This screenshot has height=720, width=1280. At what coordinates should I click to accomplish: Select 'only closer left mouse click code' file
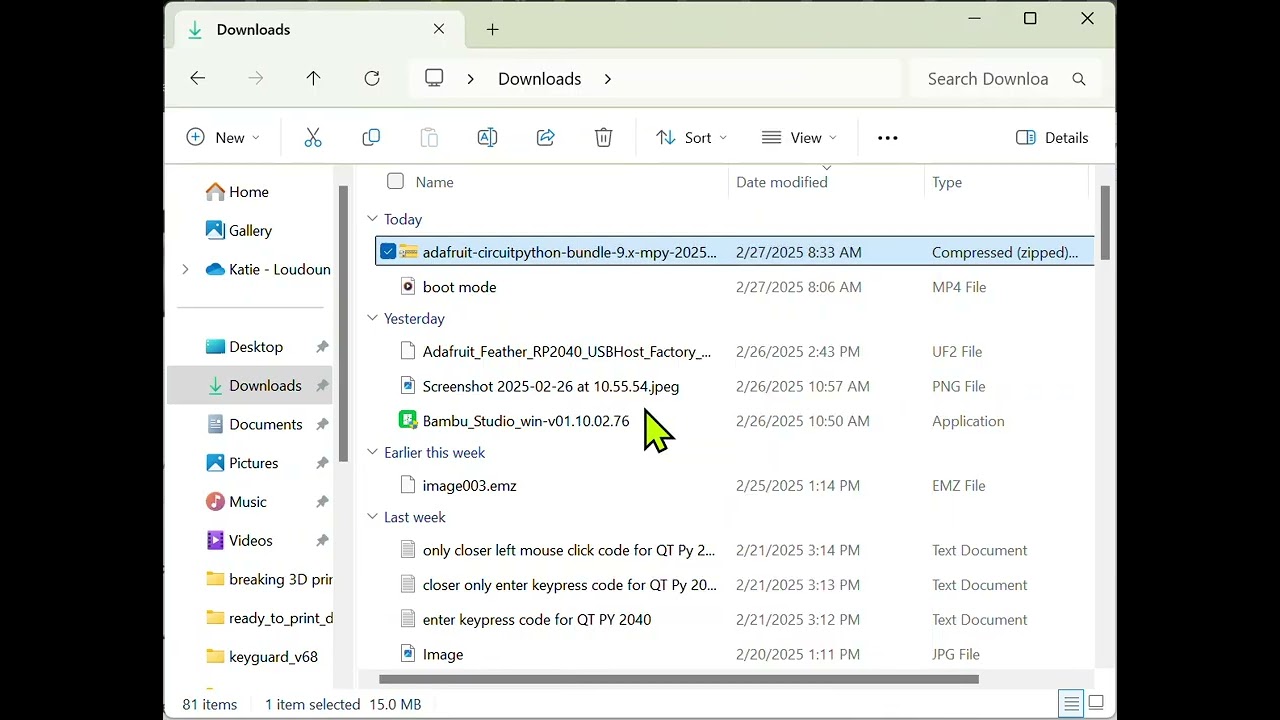[568, 550]
